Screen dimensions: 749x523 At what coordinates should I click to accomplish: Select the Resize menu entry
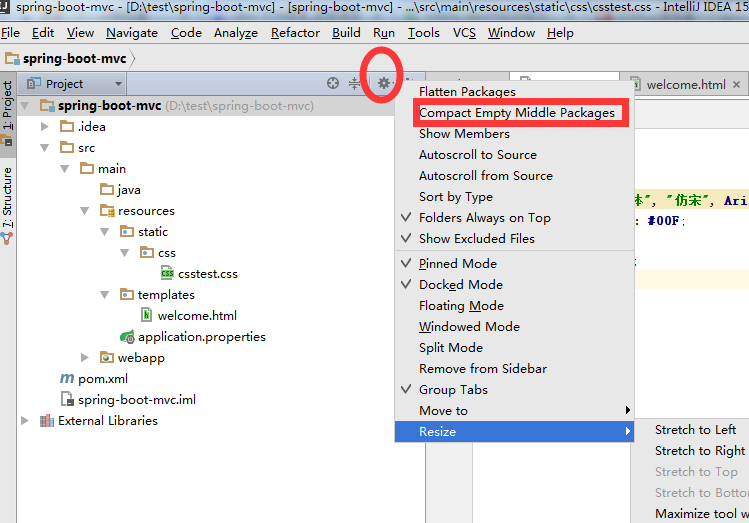point(514,432)
